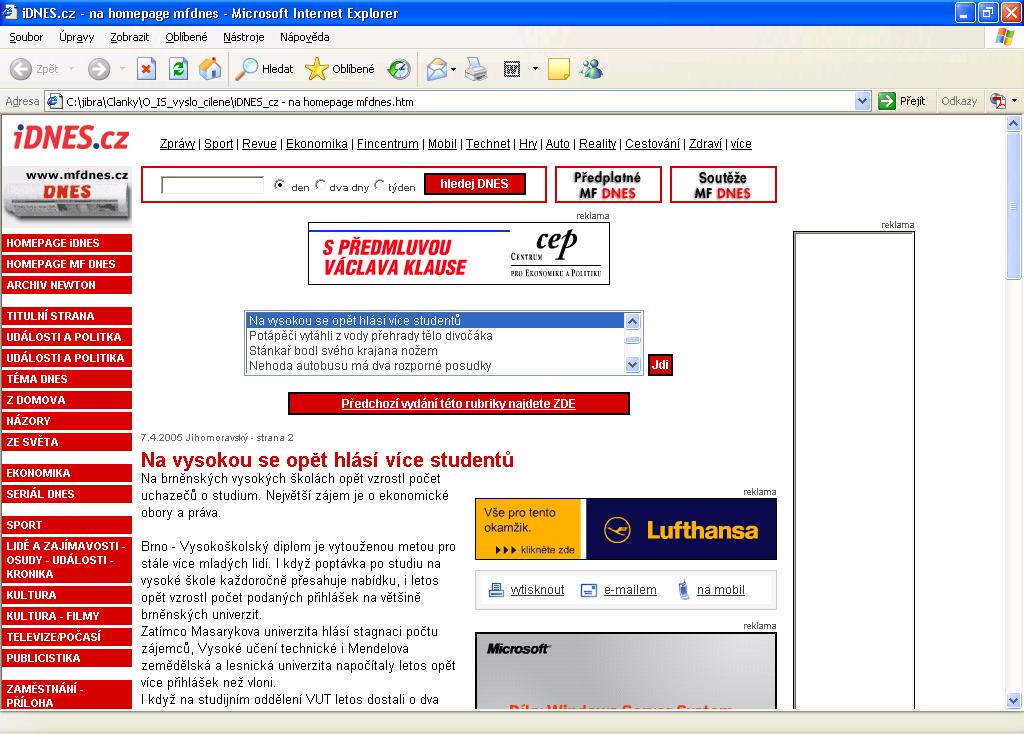This screenshot has height=734, width=1024.
Task: Open the Ekonomika link in top navigation
Action: (317, 144)
